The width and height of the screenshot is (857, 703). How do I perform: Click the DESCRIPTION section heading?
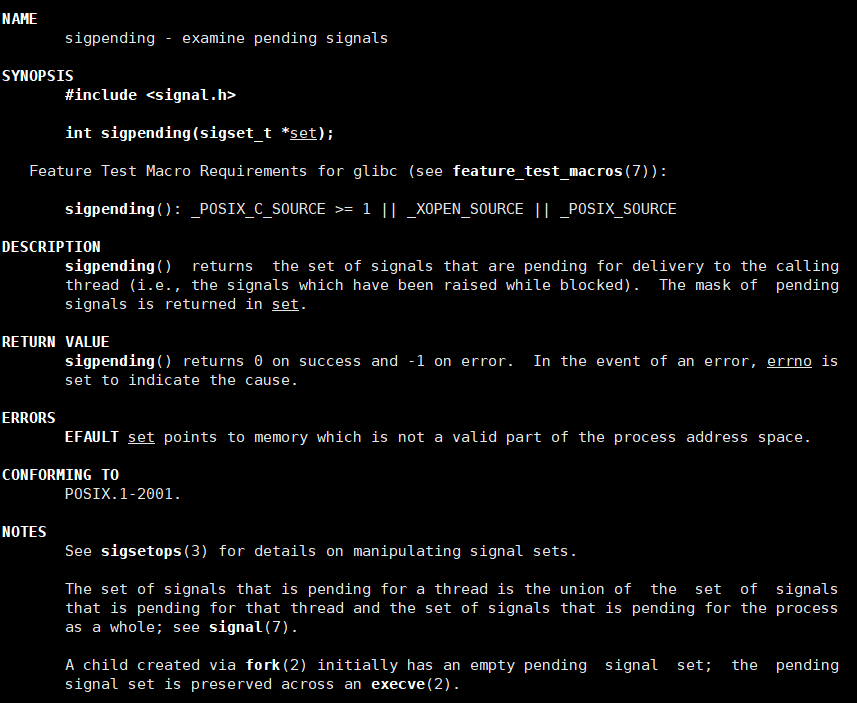click(51, 247)
